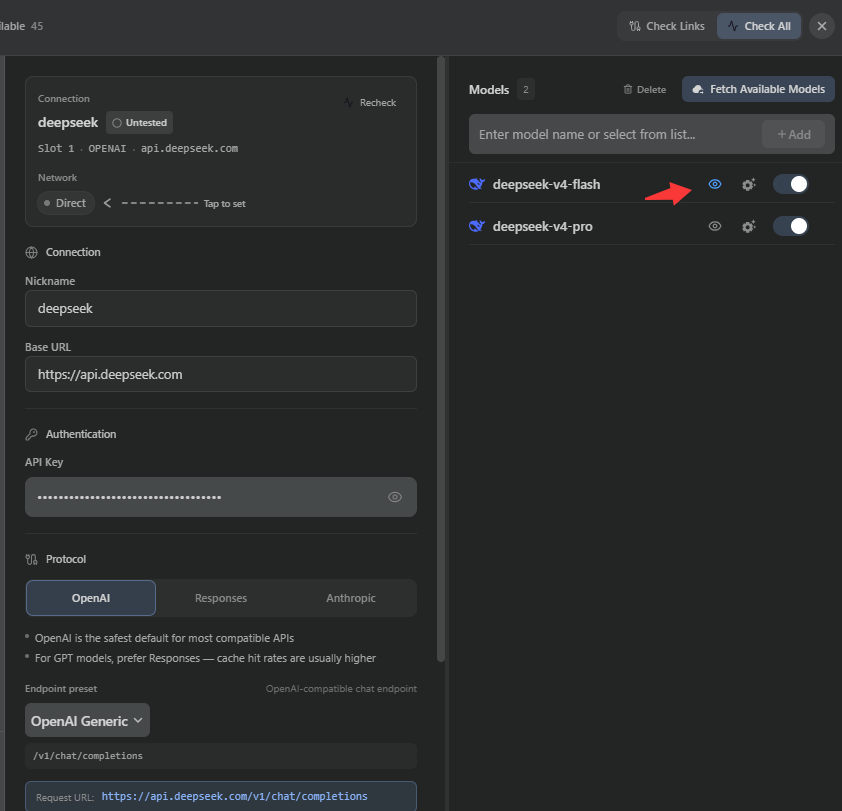Click the deepseek-v4-flash model name

[546, 184]
